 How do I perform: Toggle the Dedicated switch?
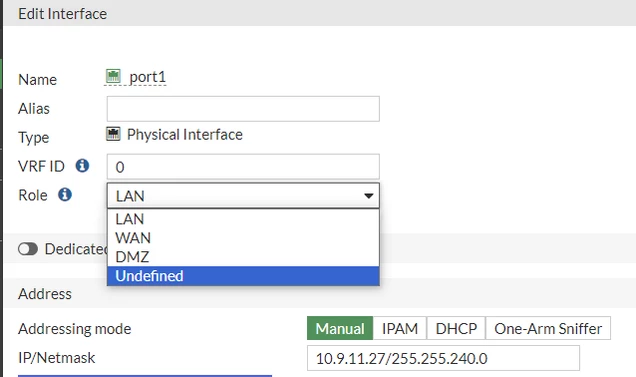tap(28, 249)
